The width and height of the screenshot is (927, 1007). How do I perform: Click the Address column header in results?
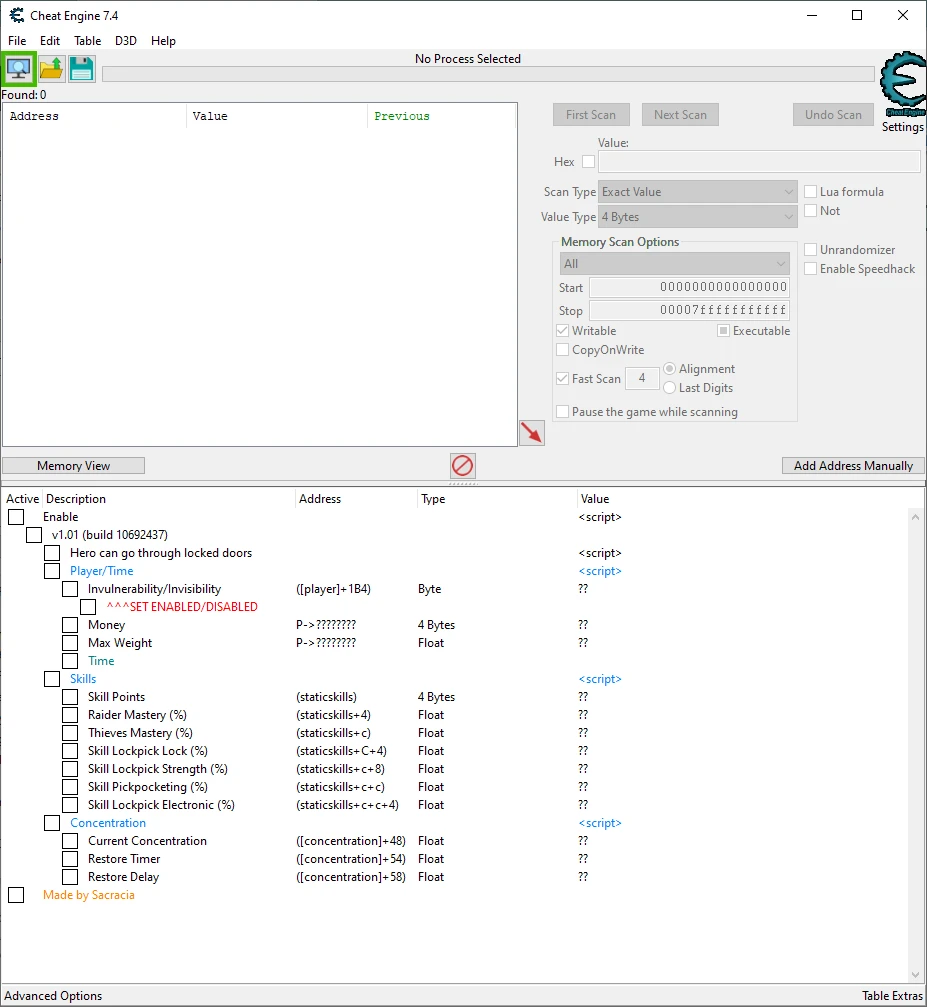tap(95, 116)
